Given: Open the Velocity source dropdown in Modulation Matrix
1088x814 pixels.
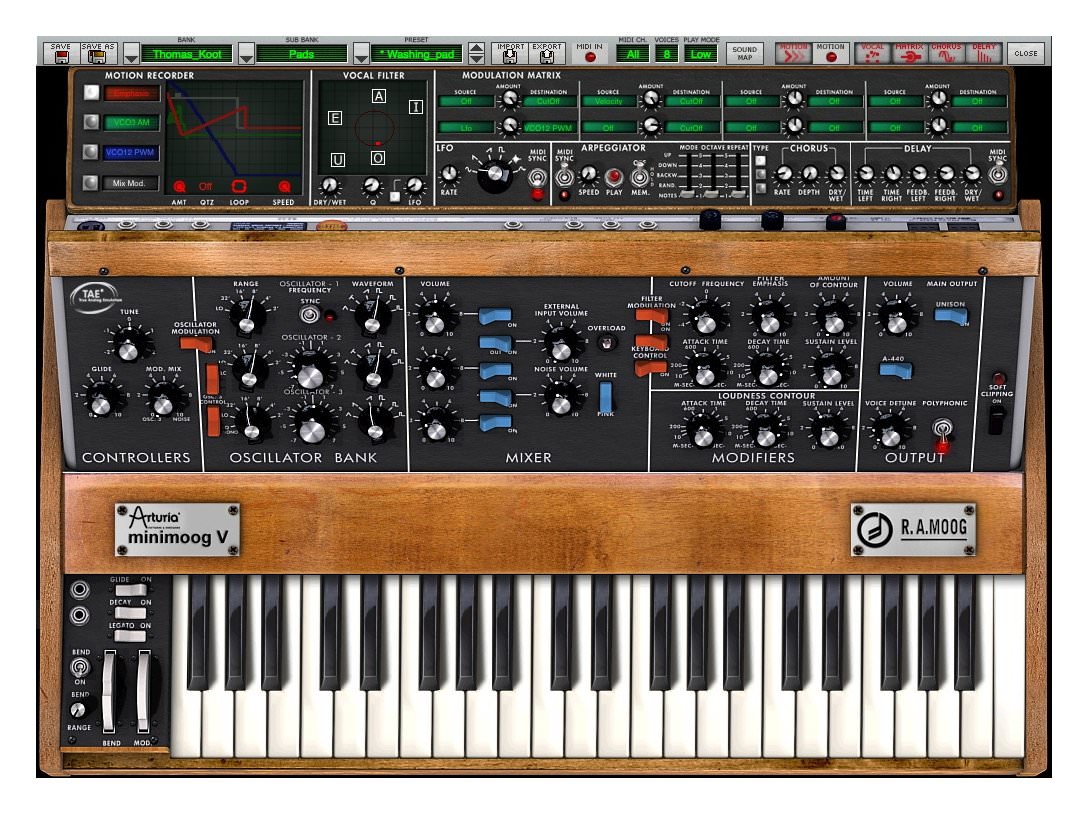Looking at the screenshot, I should point(609,101).
